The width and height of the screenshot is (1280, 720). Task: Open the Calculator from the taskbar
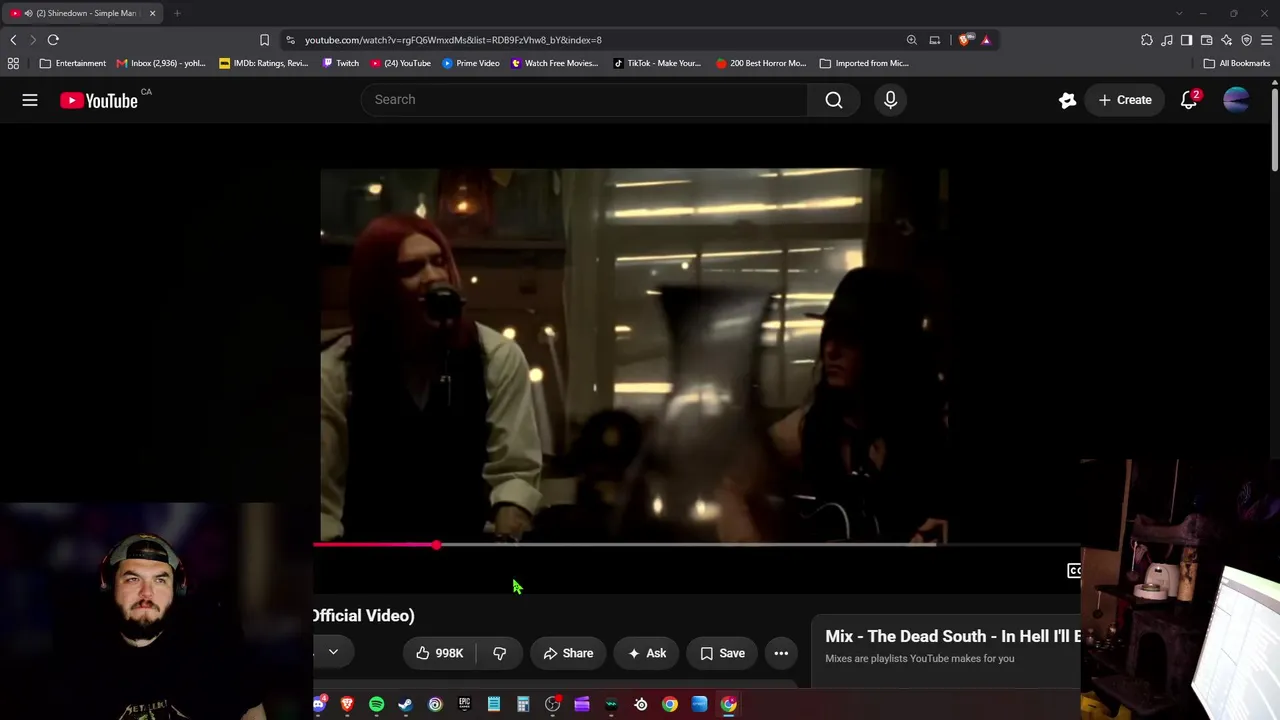[523, 705]
